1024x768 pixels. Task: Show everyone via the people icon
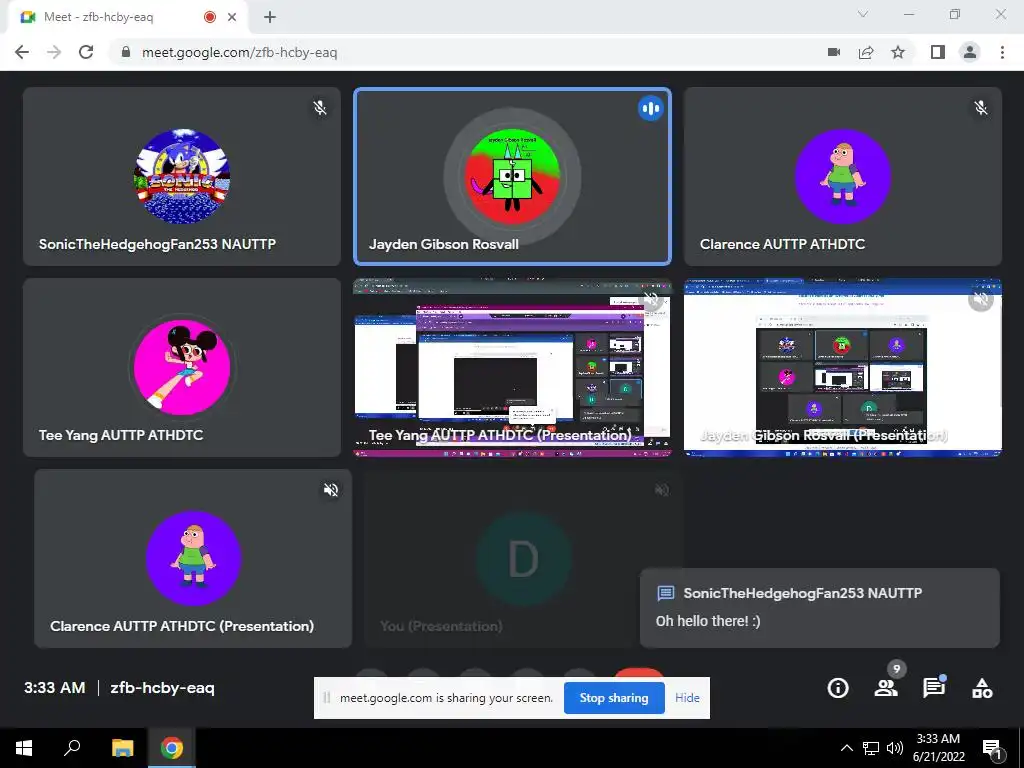click(886, 688)
